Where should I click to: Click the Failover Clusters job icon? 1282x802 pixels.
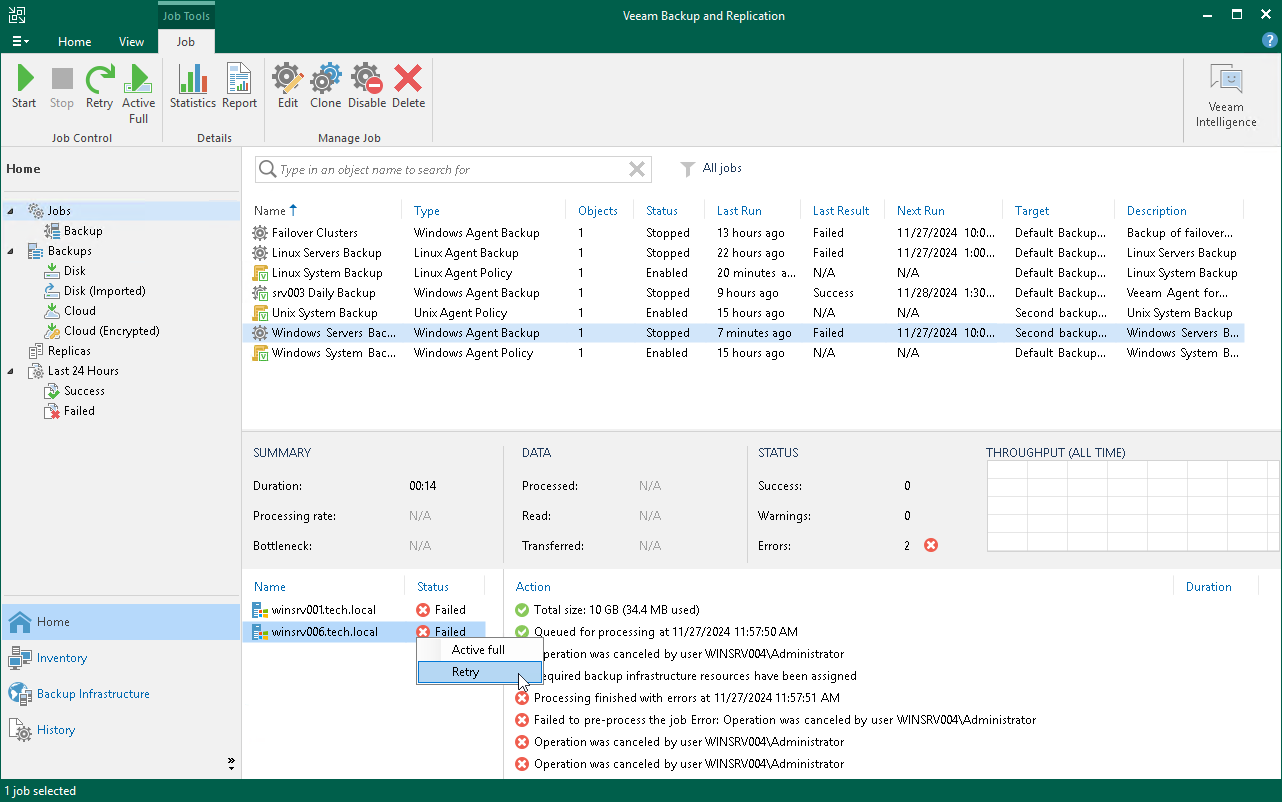[260, 233]
